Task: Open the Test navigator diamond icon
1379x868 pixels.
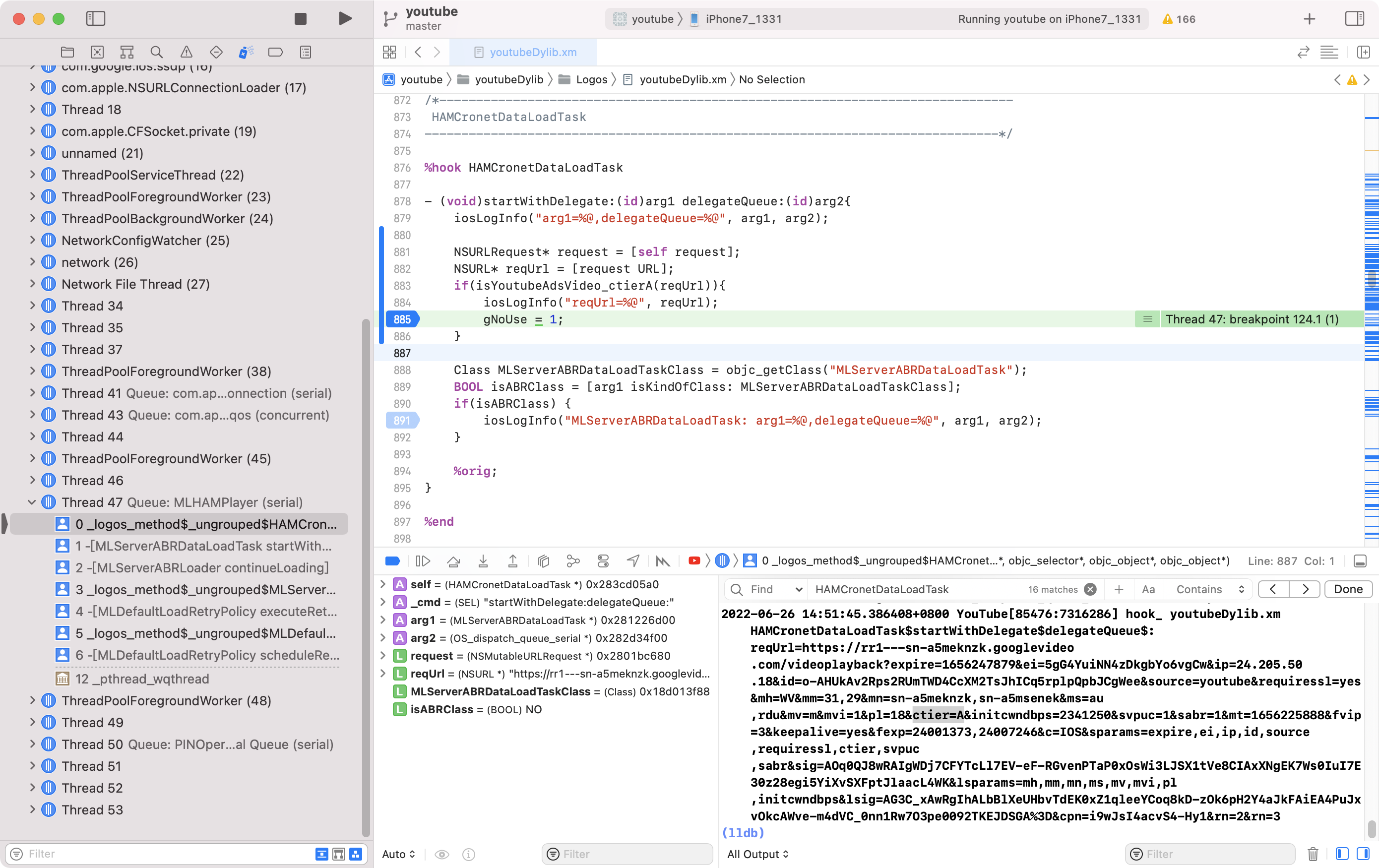Action: (216, 52)
